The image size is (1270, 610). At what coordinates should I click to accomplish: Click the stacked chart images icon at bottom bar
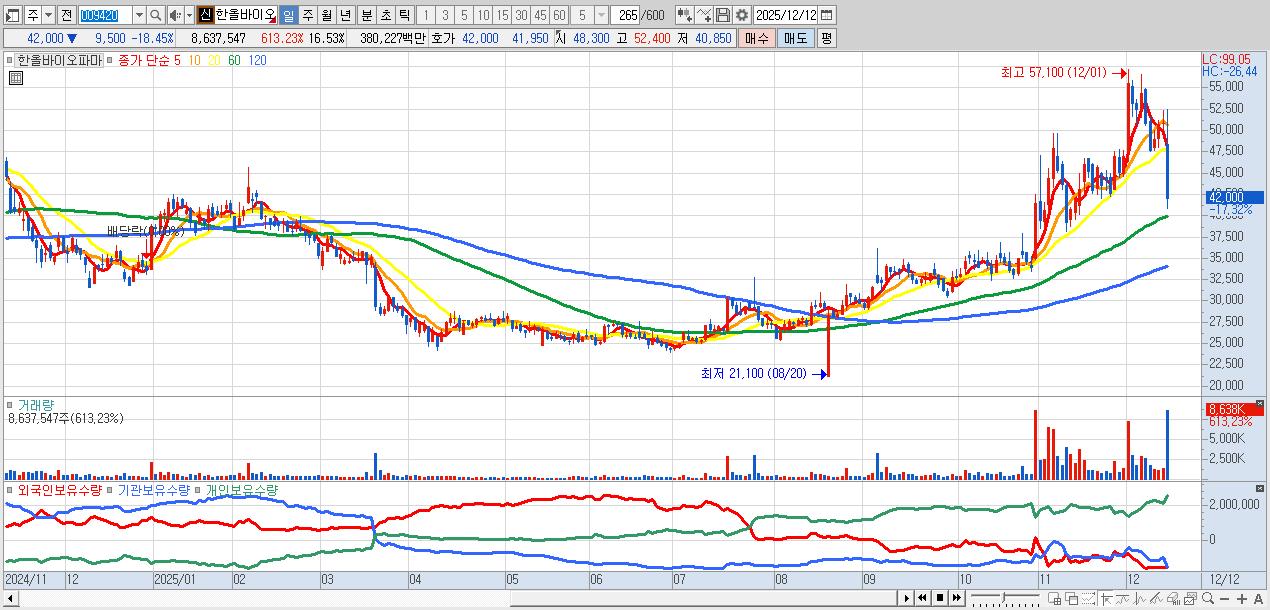pos(1191,598)
